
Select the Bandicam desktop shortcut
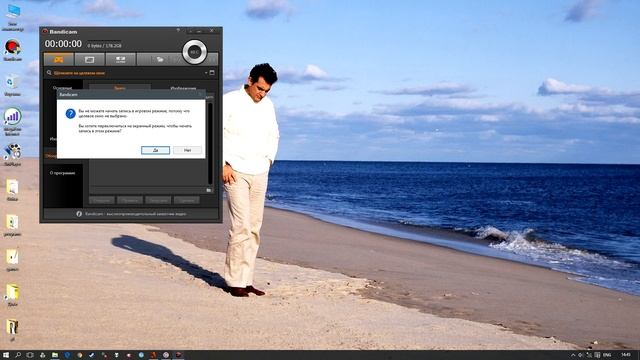pyautogui.click(x=13, y=50)
